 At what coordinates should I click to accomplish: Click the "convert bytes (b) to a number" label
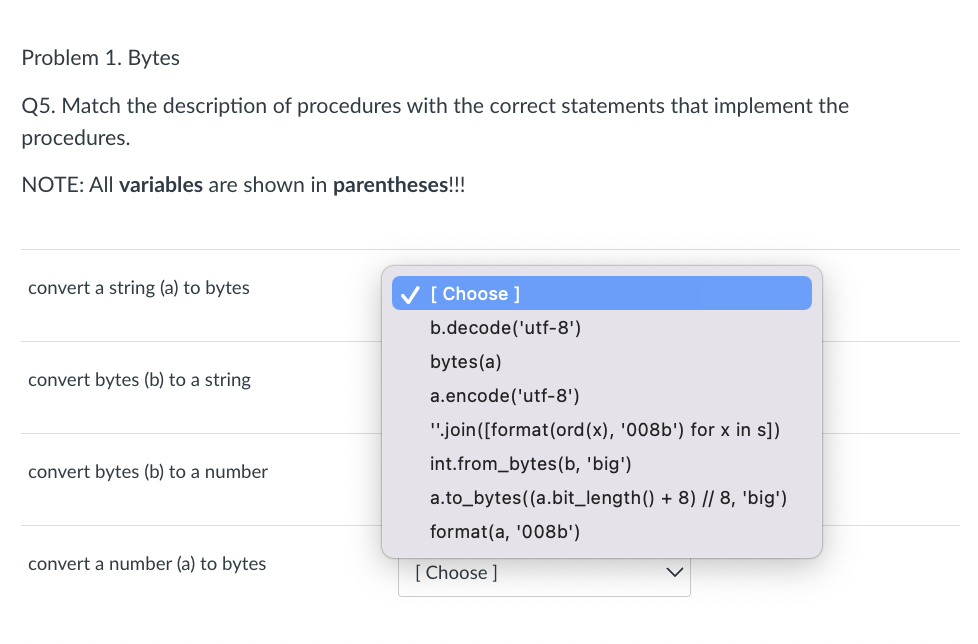click(148, 472)
